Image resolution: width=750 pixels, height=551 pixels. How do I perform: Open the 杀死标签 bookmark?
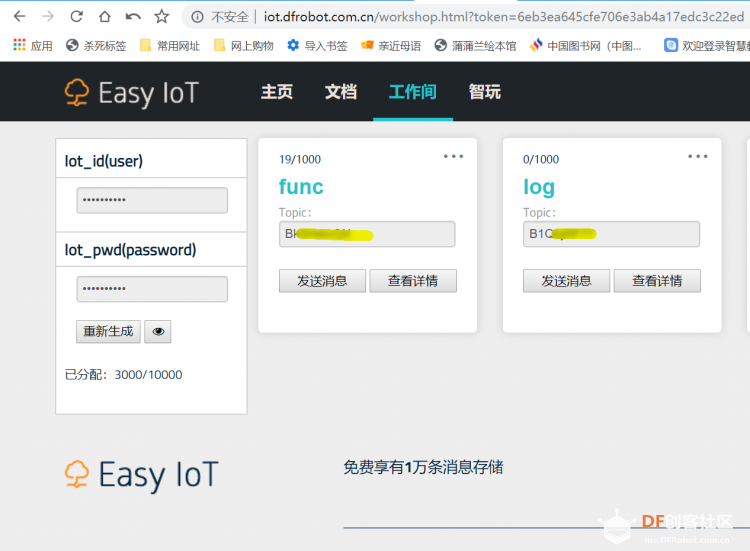coord(96,45)
